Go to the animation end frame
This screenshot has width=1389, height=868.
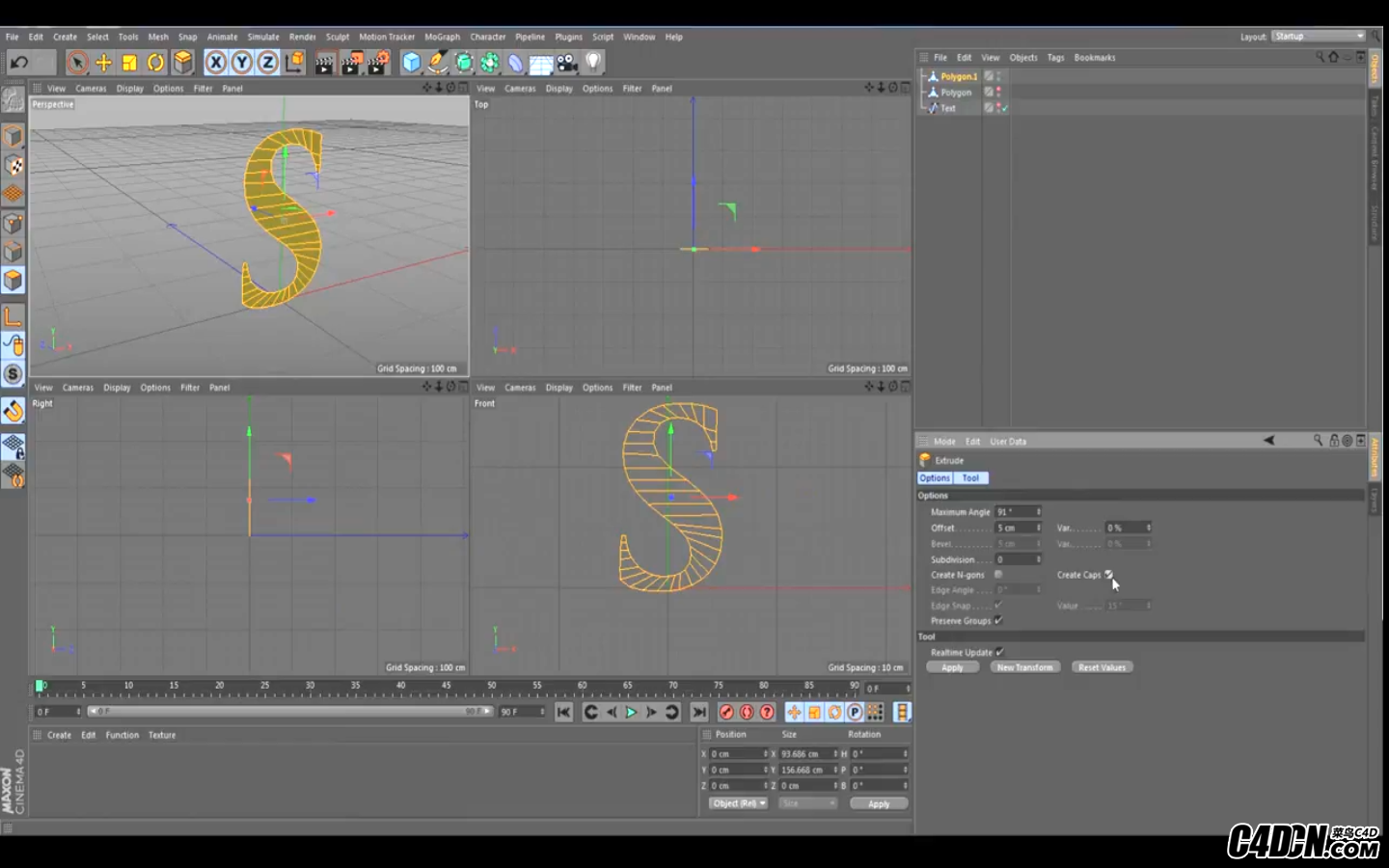[699, 713]
